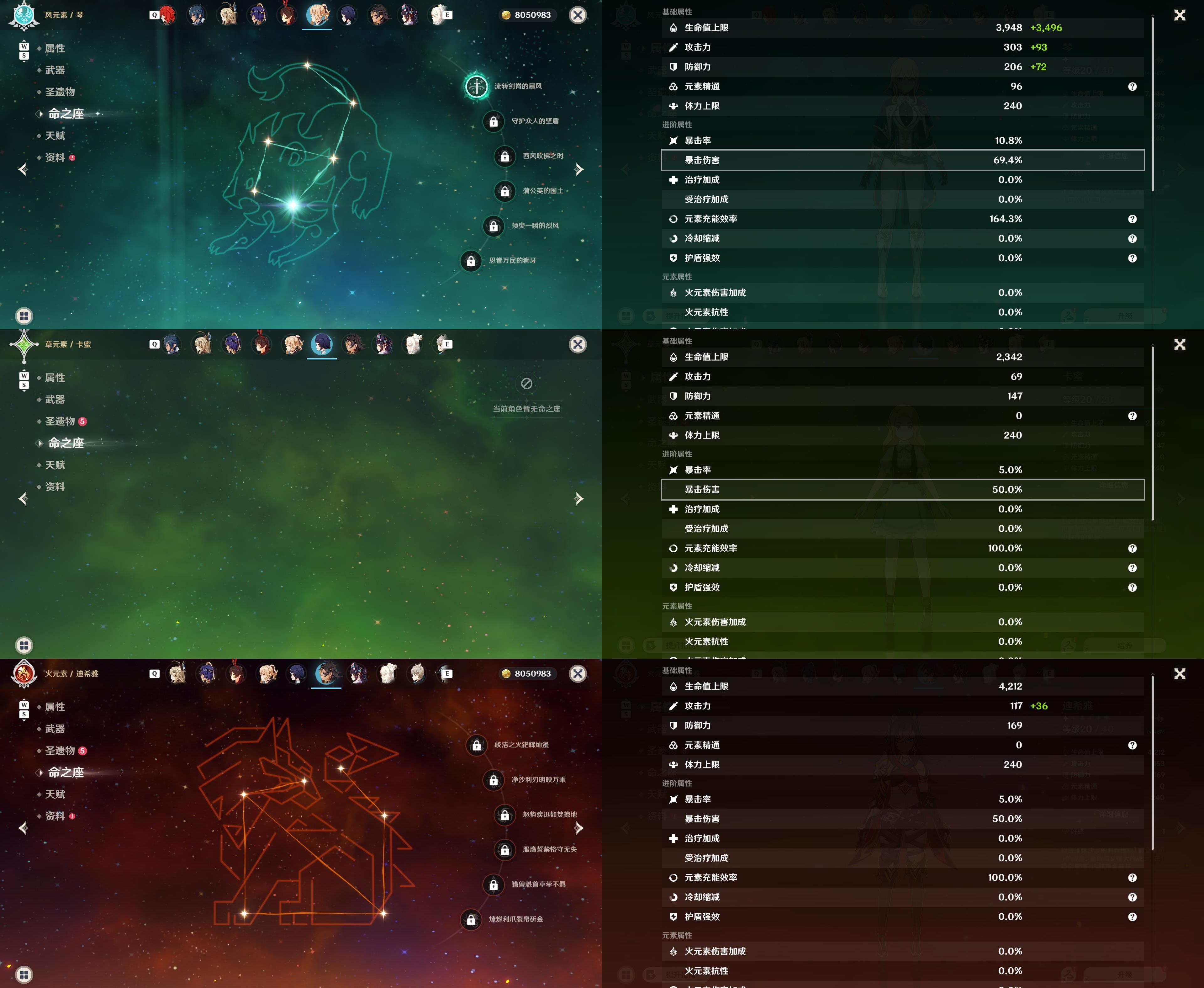This screenshot has width=1204, height=988.
Task: Click the 攻击力 117 +36 stat row
Action: [x=902, y=706]
